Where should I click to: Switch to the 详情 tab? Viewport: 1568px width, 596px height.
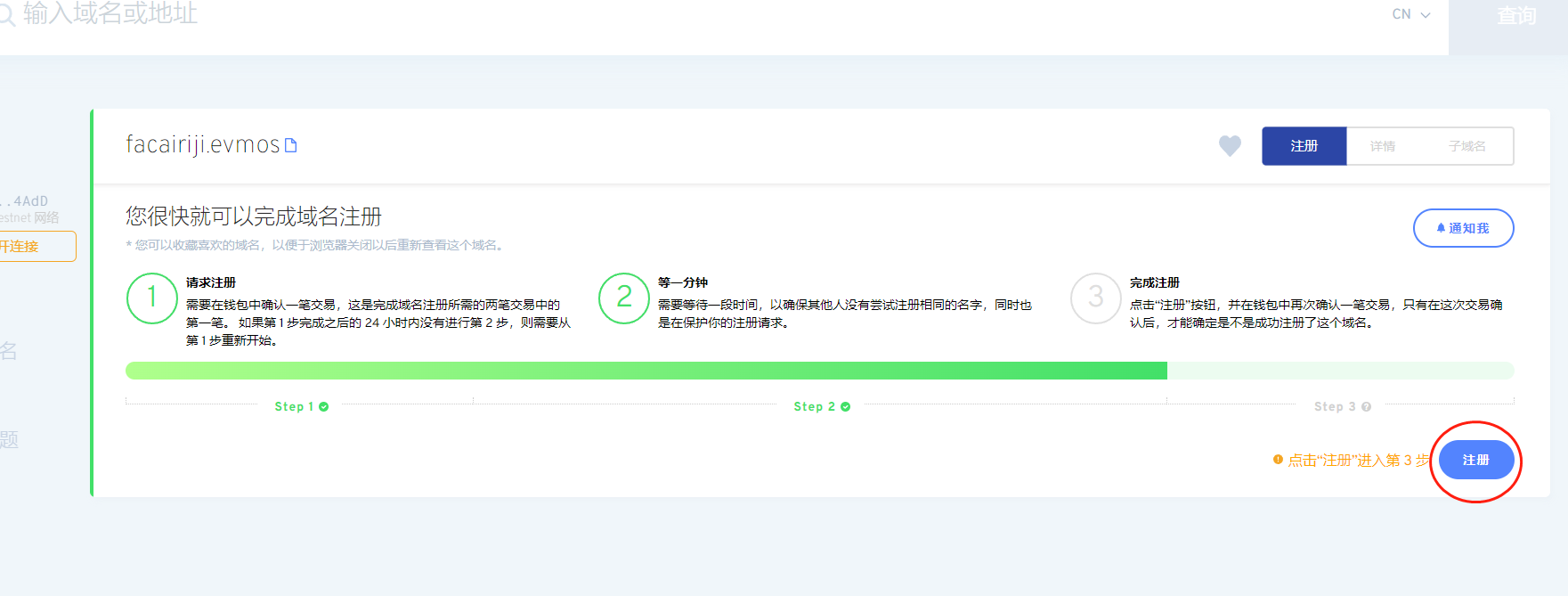point(1382,146)
